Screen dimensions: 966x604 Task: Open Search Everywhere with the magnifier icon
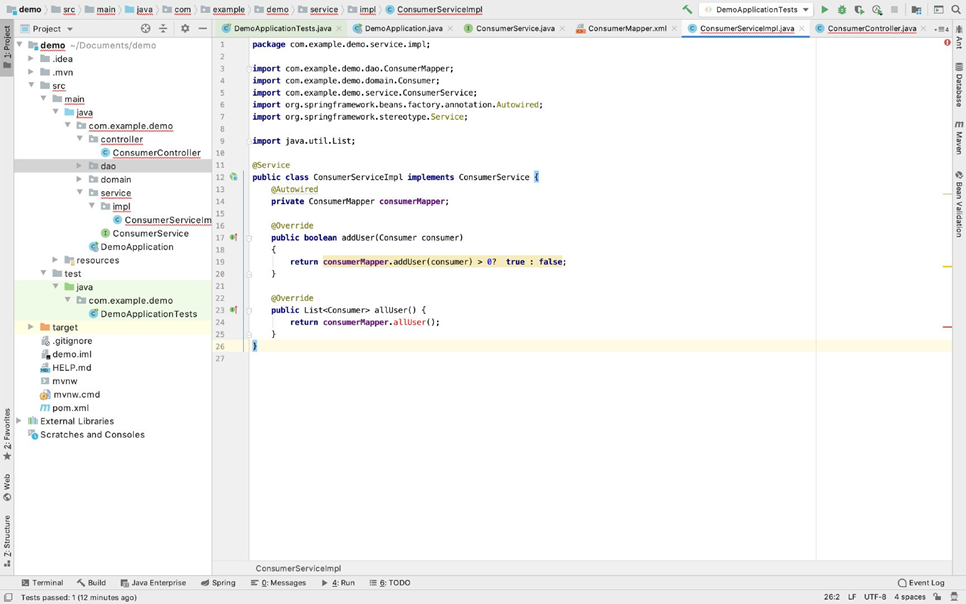click(x=956, y=8)
